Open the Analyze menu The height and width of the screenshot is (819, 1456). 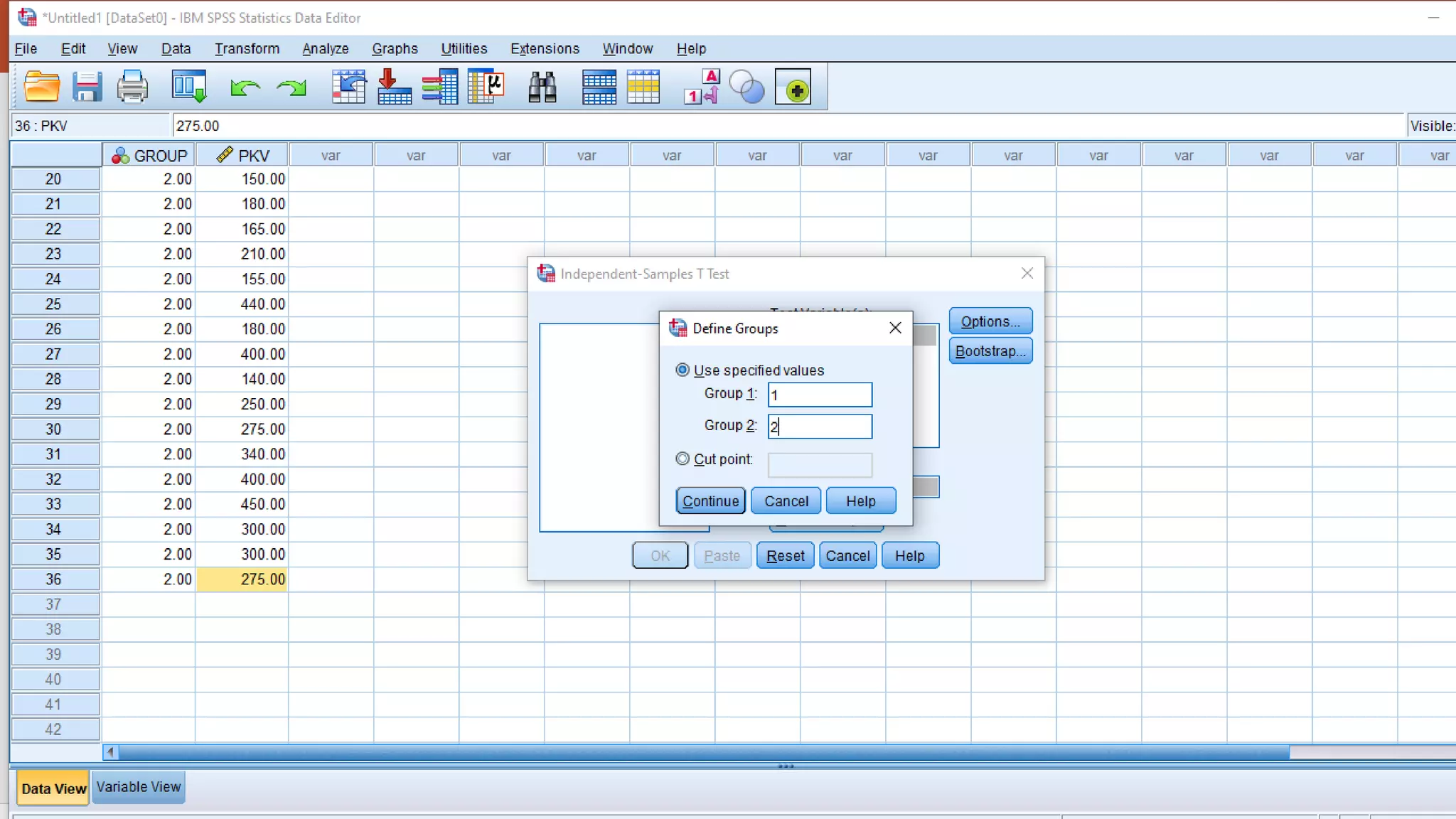[x=325, y=49]
